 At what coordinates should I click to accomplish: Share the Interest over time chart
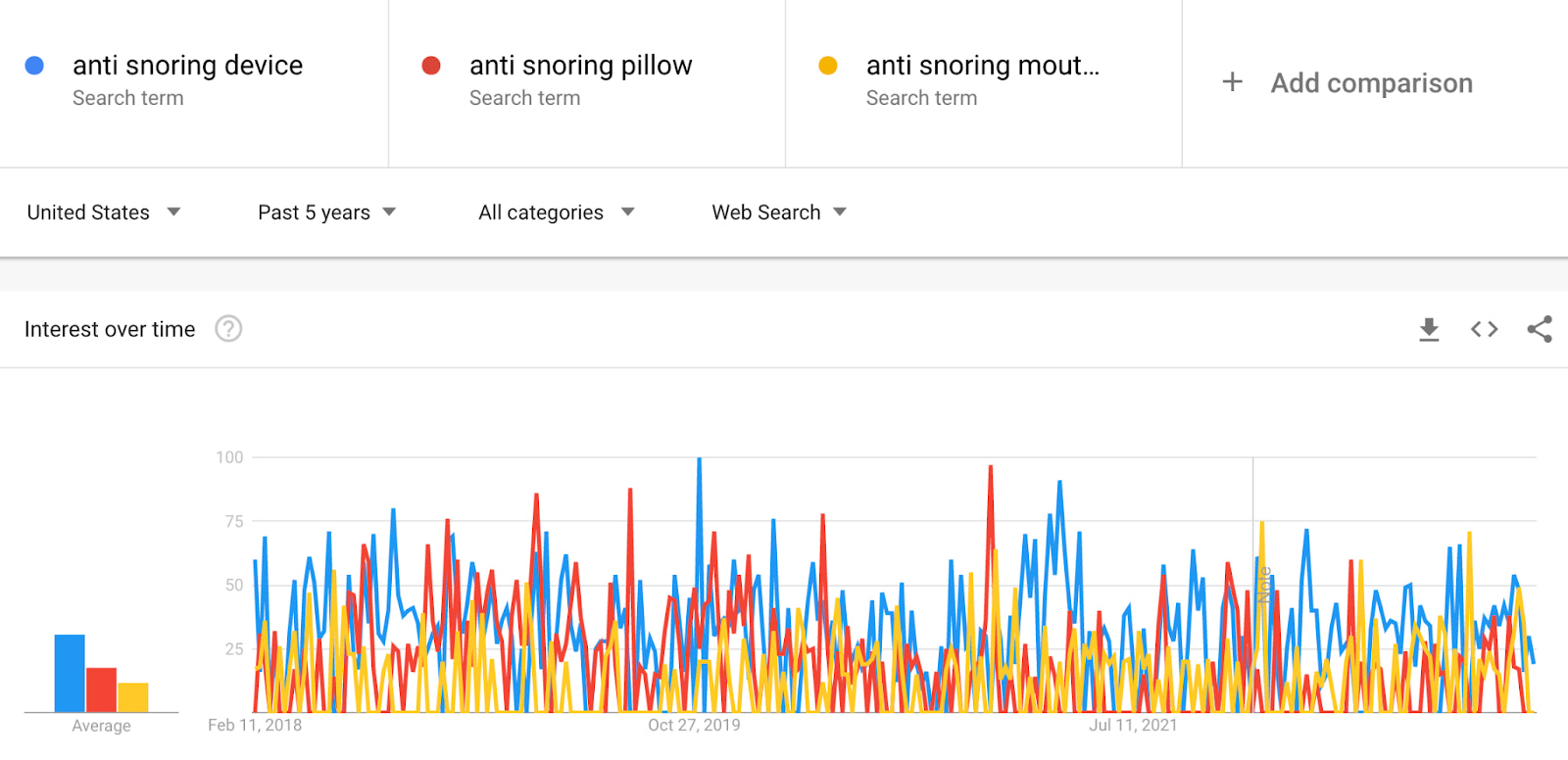coord(1540,329)
